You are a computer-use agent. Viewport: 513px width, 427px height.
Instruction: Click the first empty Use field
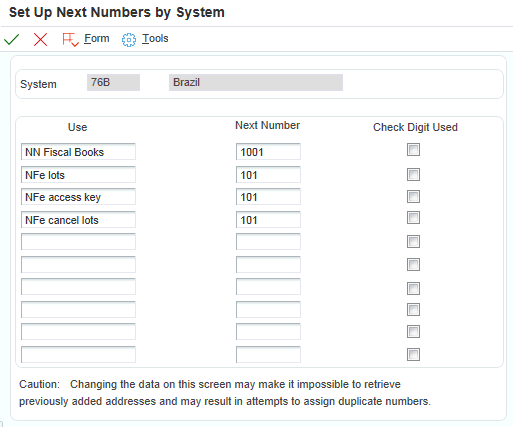click(x=78, y=242)
